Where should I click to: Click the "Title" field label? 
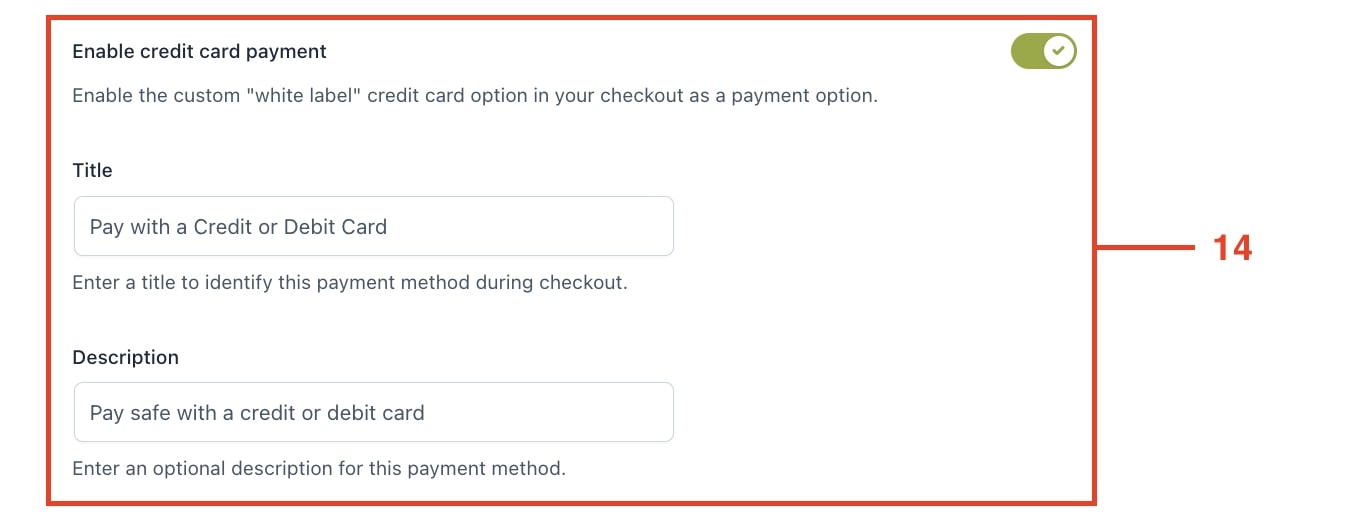tap(92, 170)
